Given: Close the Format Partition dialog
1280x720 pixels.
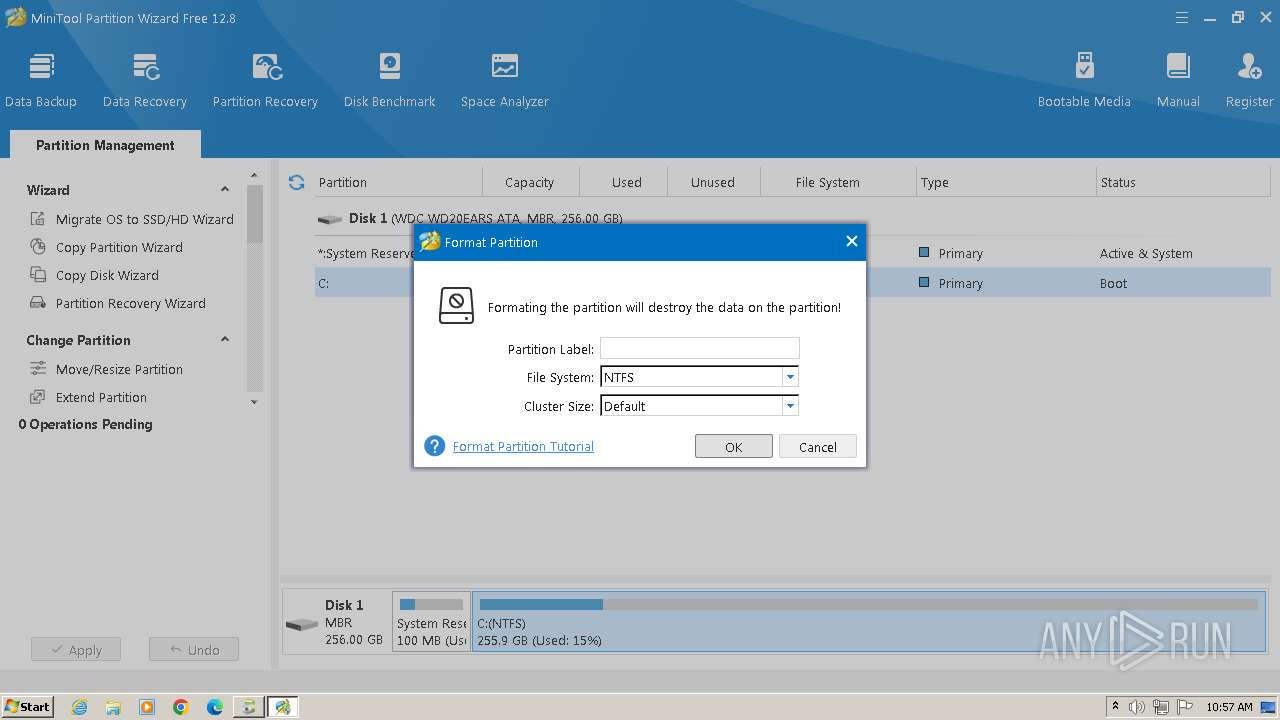Looking at the screenshot, I should [x=851, y=241].
